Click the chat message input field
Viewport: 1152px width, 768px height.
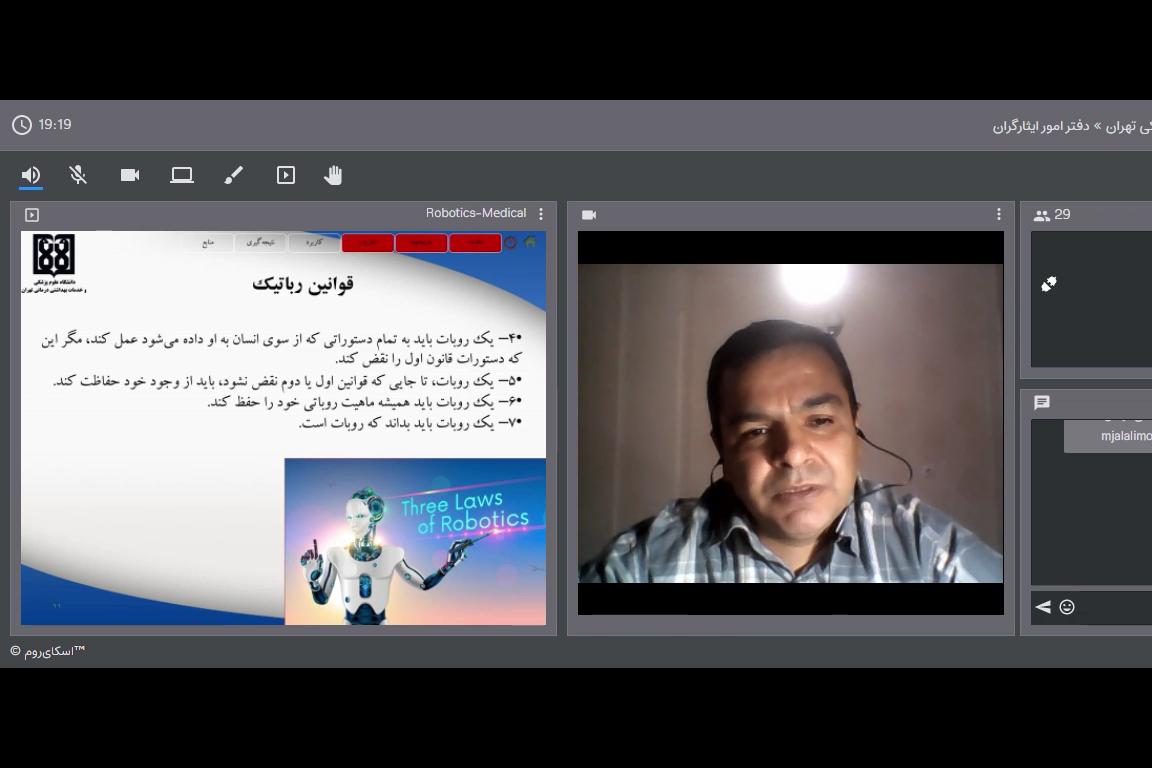1115,607
